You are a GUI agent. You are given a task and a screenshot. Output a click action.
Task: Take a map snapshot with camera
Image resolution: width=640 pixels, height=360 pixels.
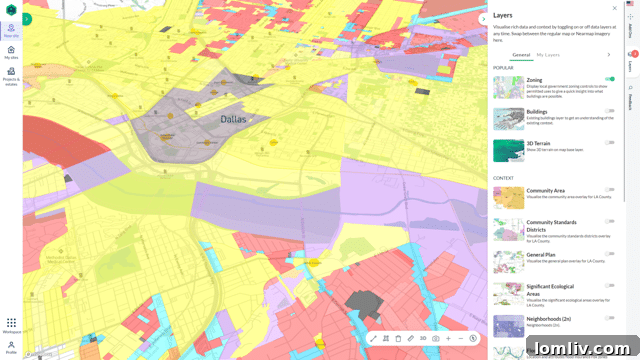[x=436, y=338]
